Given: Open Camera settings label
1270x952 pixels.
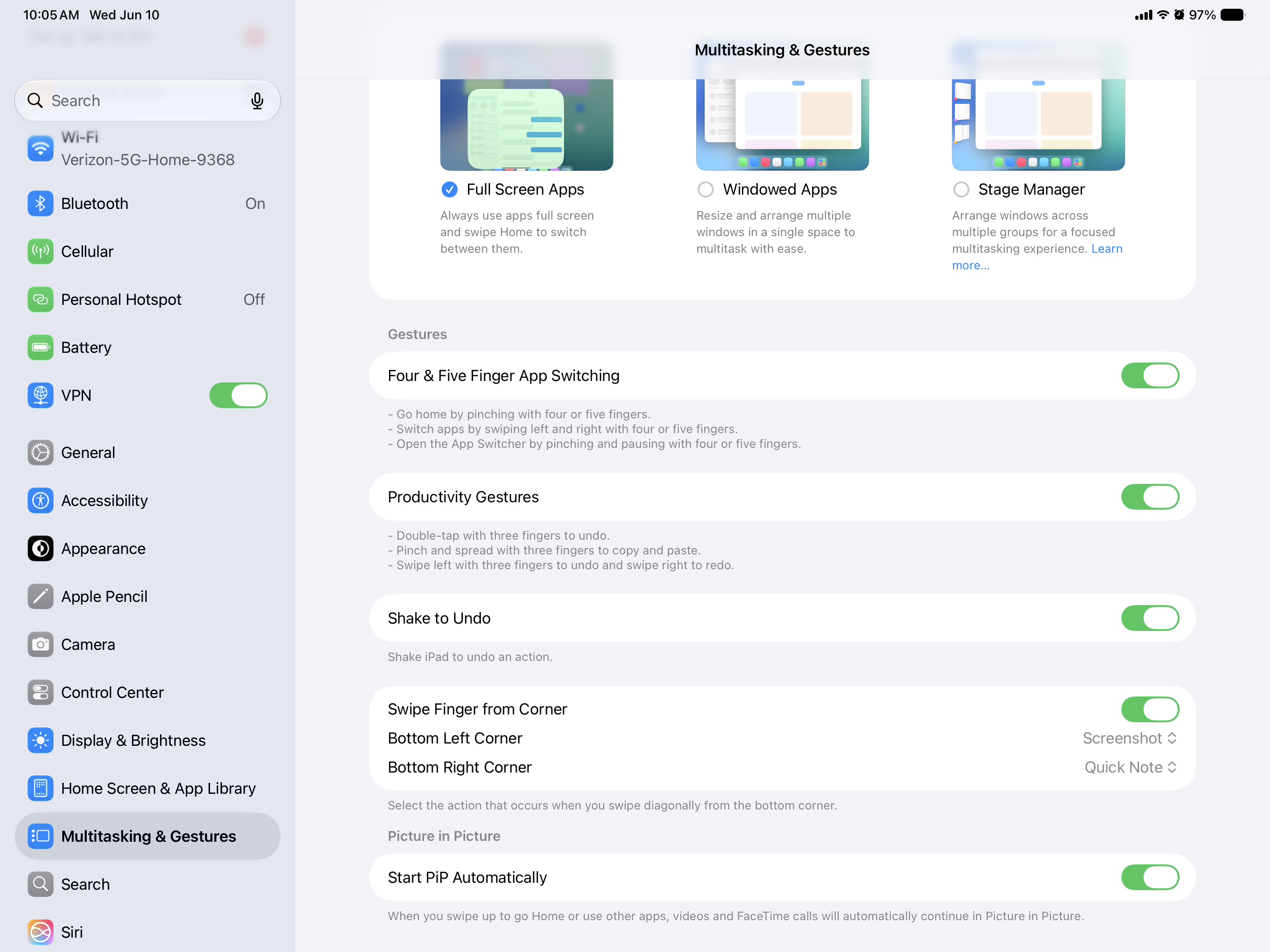Looking at the screenshot, I should click(89, 644).
